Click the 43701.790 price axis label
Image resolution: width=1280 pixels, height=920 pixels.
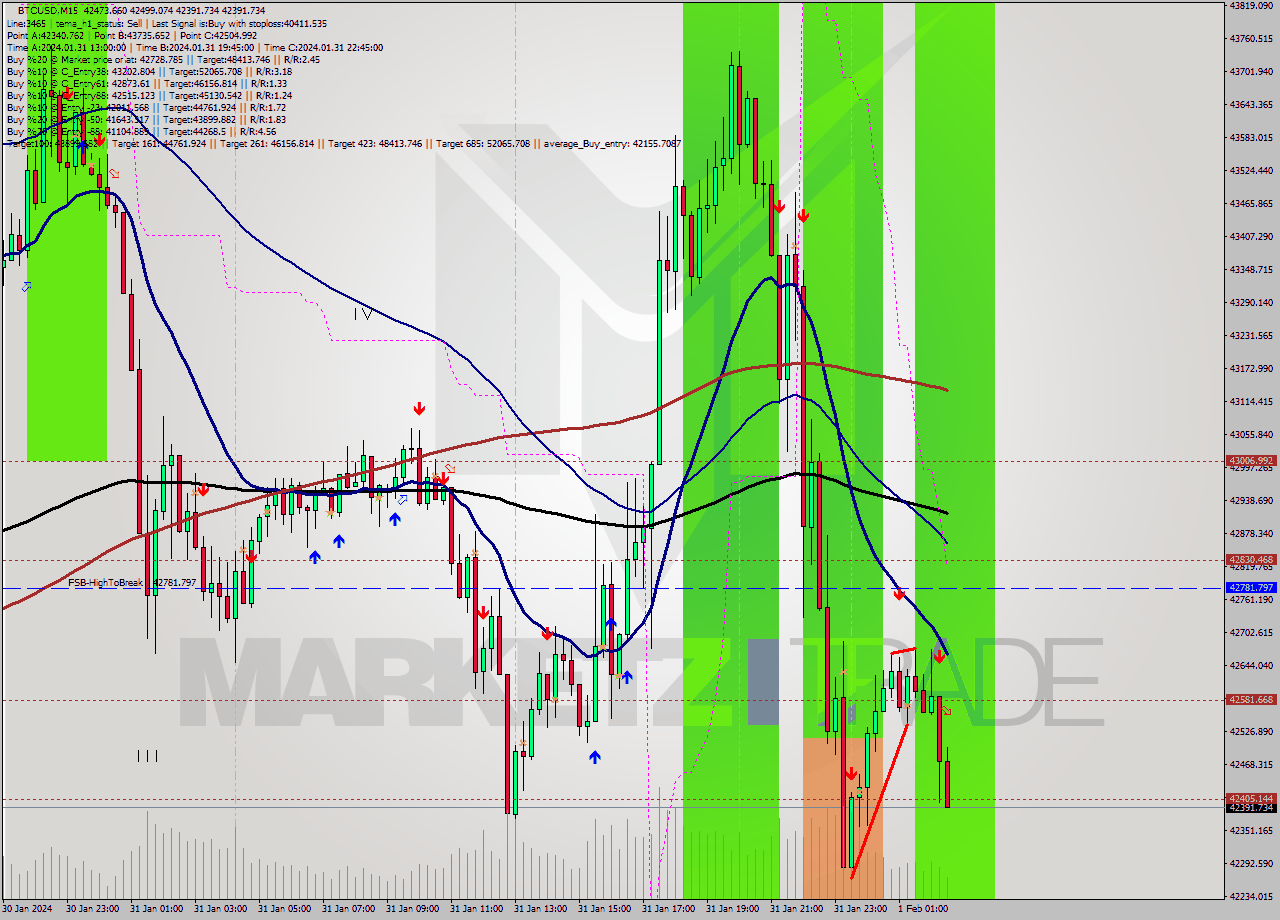tap(1251, 71)
